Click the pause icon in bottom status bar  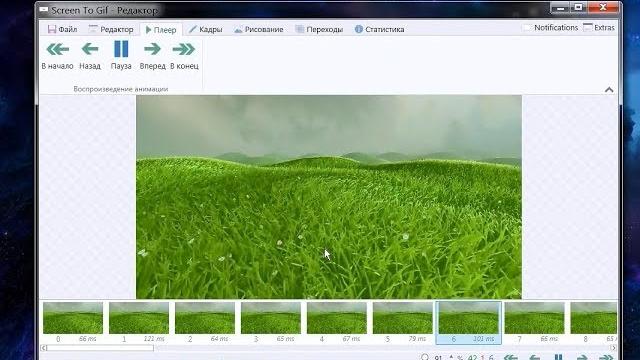click(x=558, y=357)
